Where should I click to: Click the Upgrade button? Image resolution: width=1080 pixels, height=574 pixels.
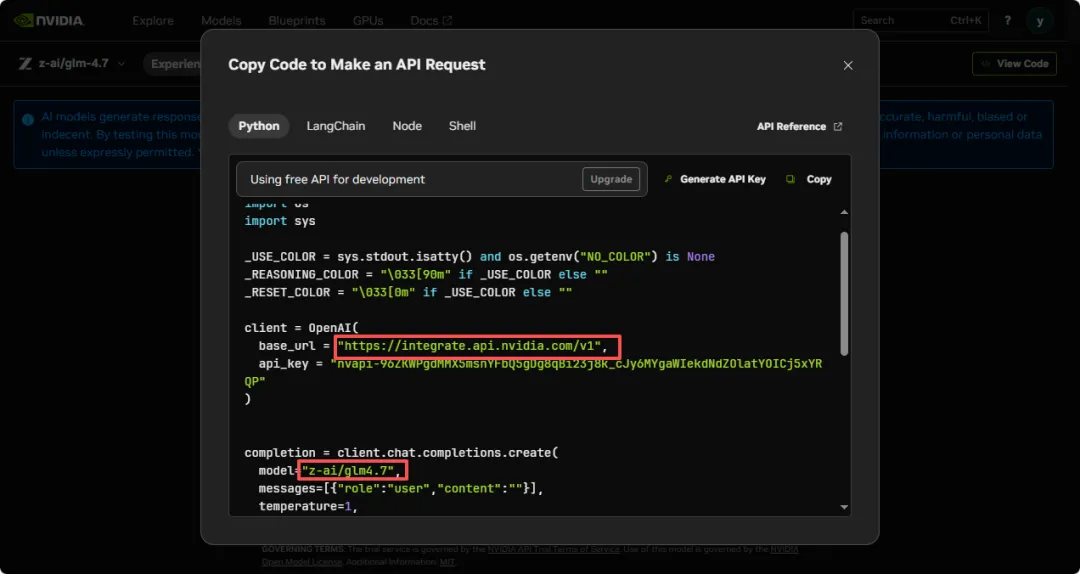click(611, 179)
